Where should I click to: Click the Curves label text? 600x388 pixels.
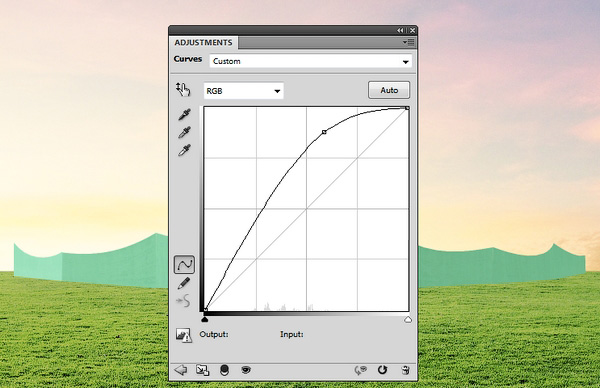tap(188, 59)
